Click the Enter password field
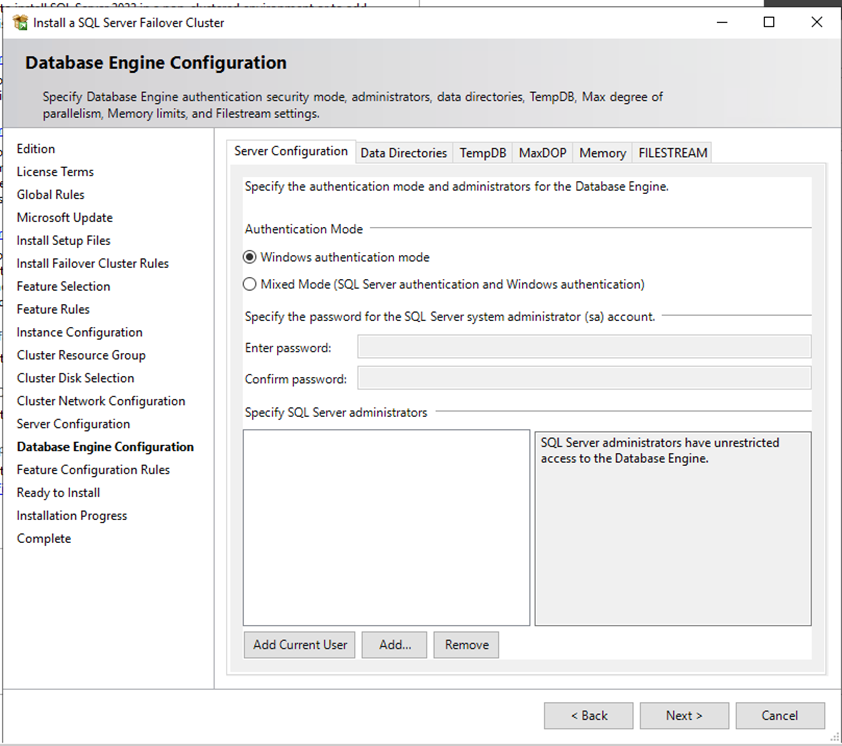Image resolution: width=842 pixels, height=746 pixels. pyautogui.click(x=584, y=347)
